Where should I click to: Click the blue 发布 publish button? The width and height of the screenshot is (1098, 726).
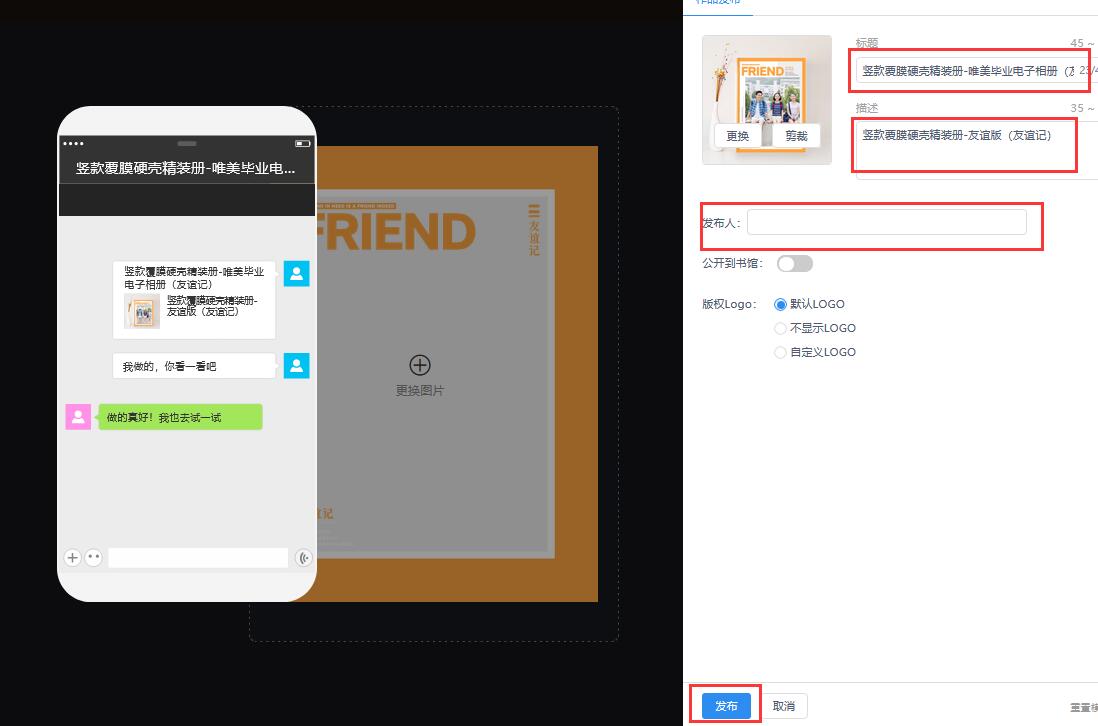point(726,706)
